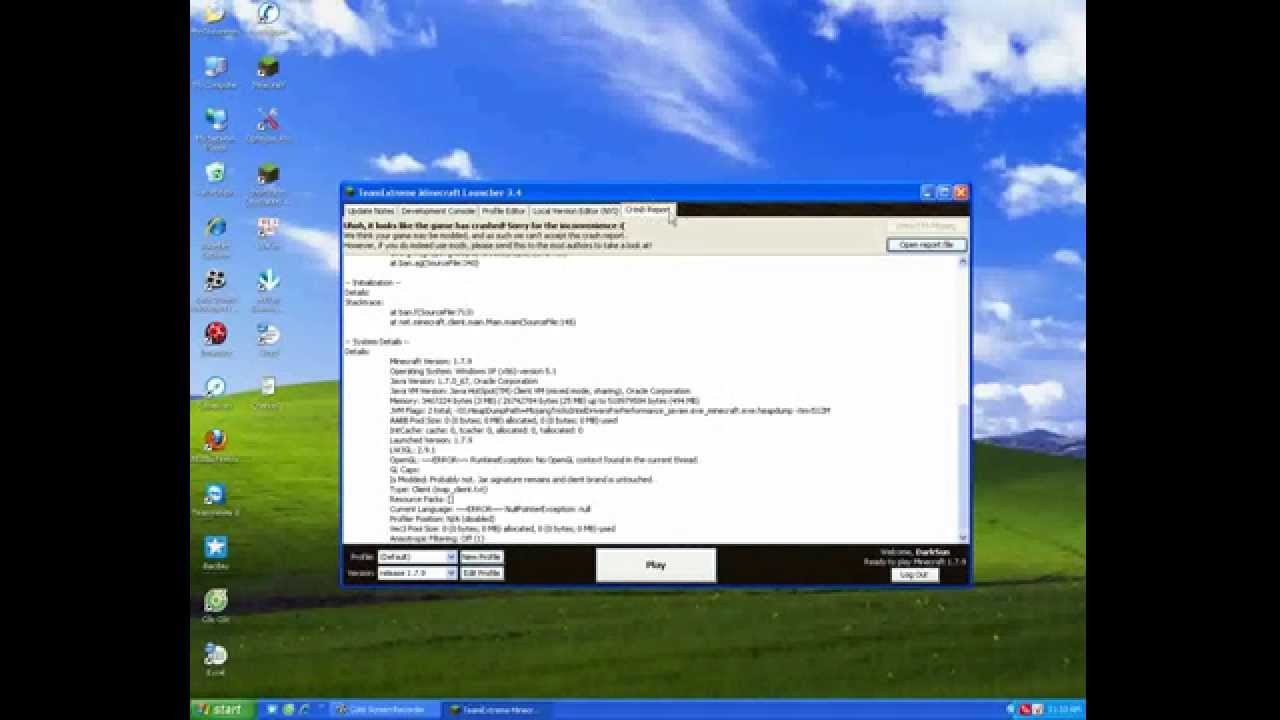The image size is (1280, 720).
Task: Click the Start button
Action: [x=220, y=710]
